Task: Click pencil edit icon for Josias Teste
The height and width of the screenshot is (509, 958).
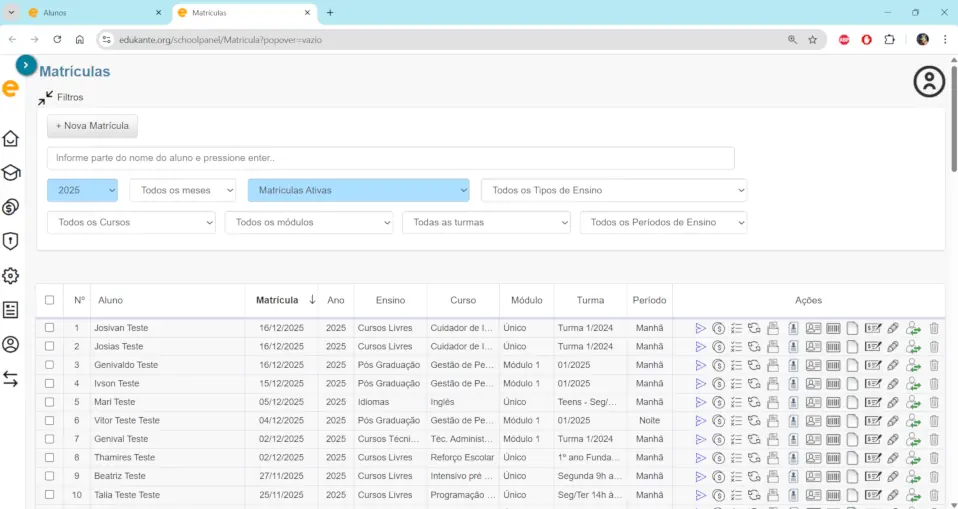Action: point(893,347)
